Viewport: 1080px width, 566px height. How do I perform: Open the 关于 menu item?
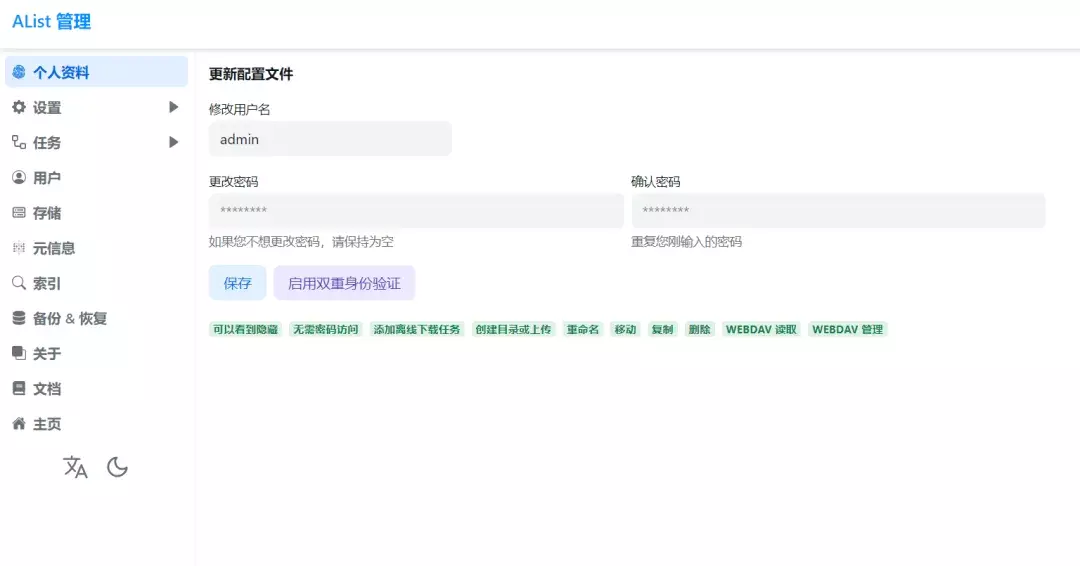click(96, 353)
